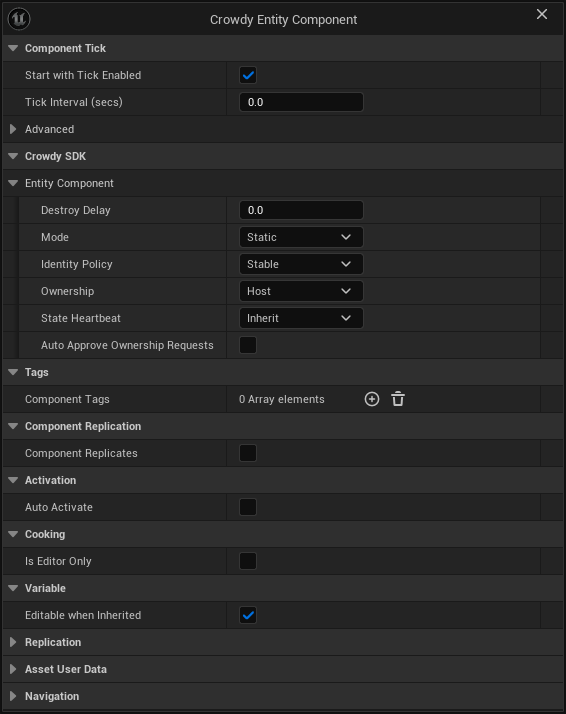The height and width of the screenshot is (714, 566).
Task: Collapse the Entity Component group
Action: coord(13,183)
